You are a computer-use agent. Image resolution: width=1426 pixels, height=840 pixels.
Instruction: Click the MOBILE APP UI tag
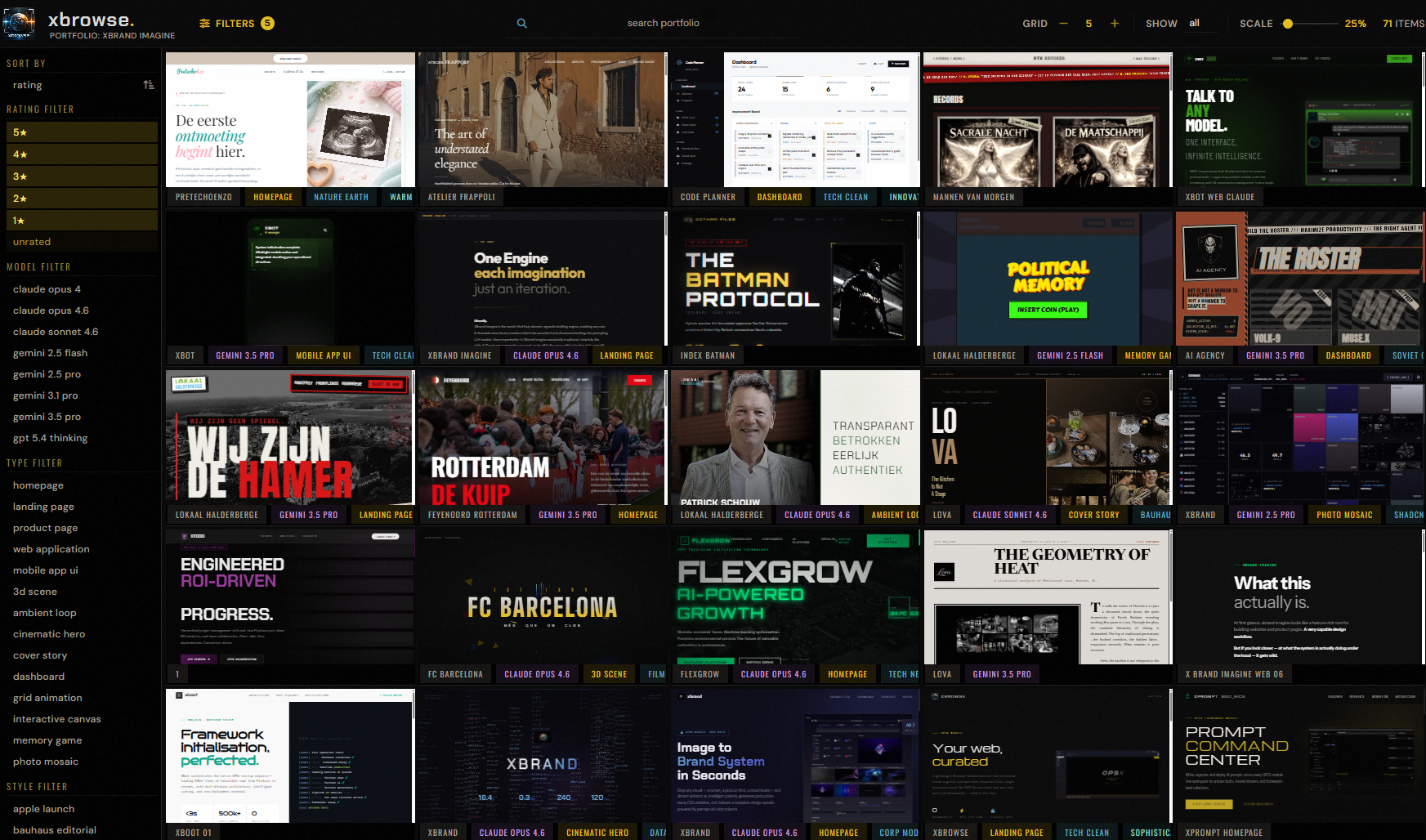click(324, 355)
